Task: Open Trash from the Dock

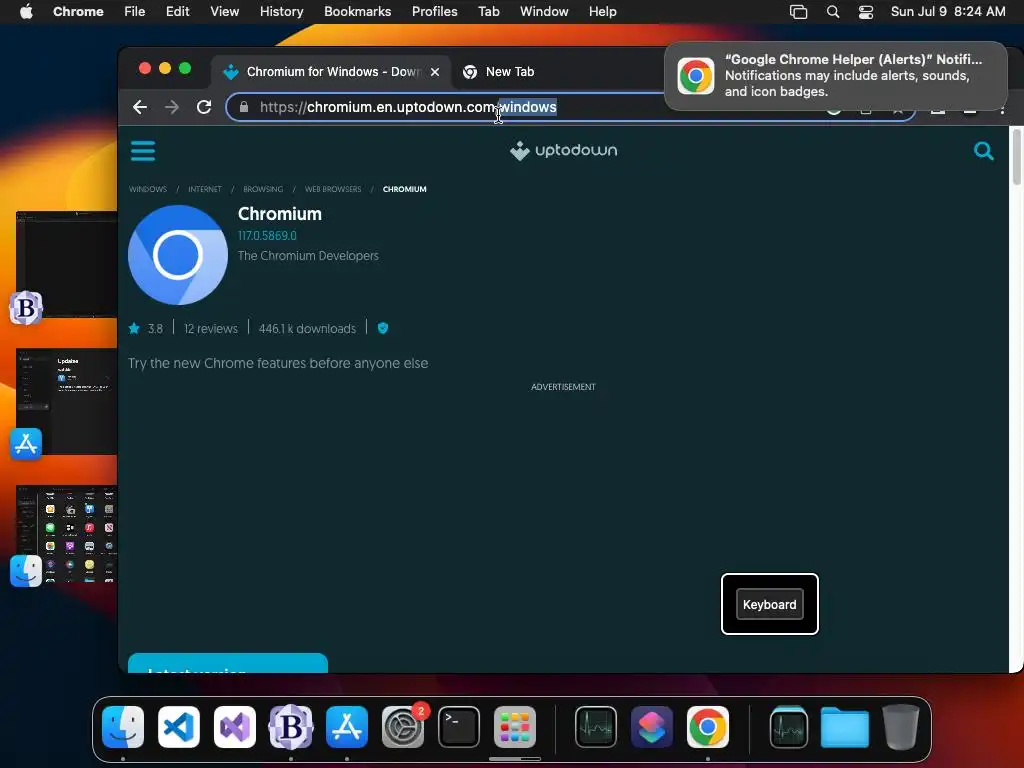Action: pyautogui.click(x=901, y=727)
